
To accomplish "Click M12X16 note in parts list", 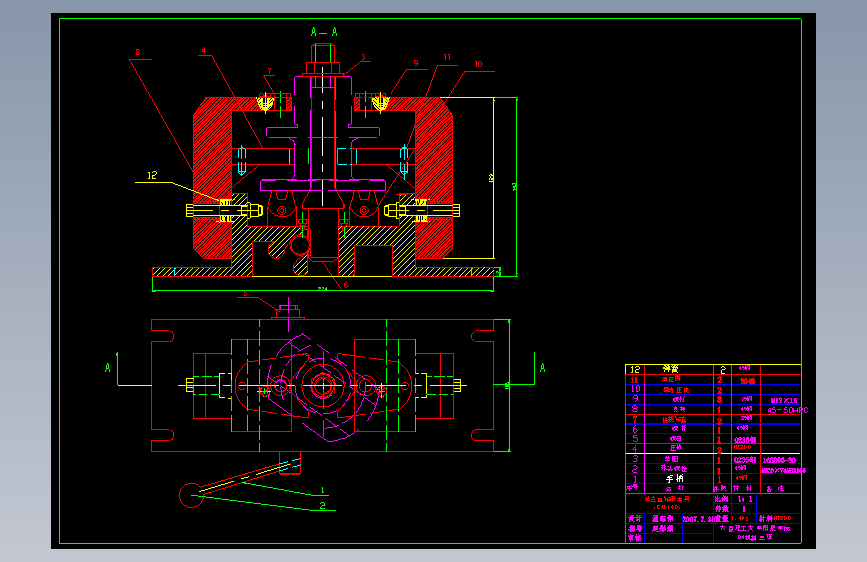I will coord(784,400).
